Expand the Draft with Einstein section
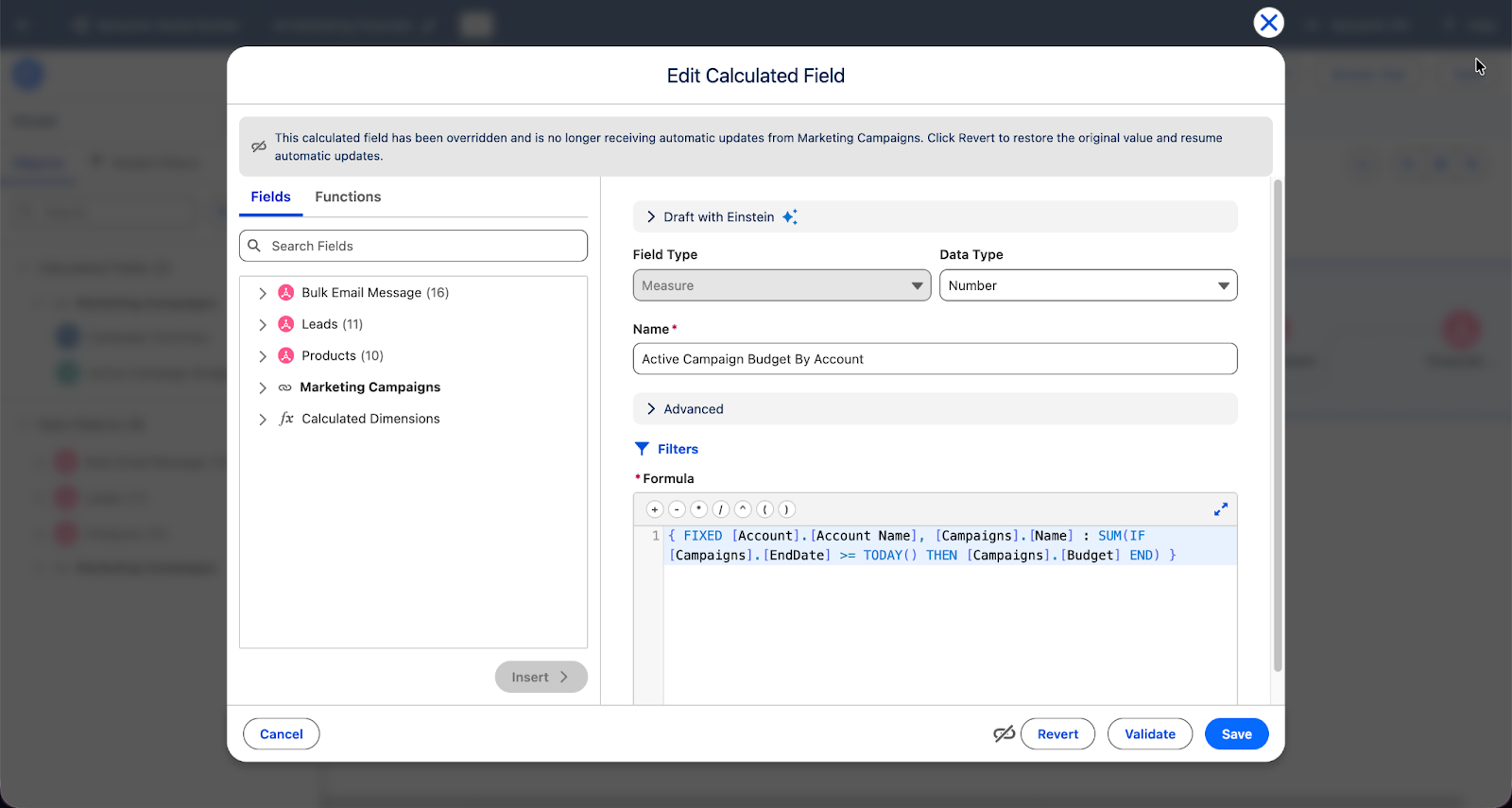1512x808 pixels. pos(651,216)
